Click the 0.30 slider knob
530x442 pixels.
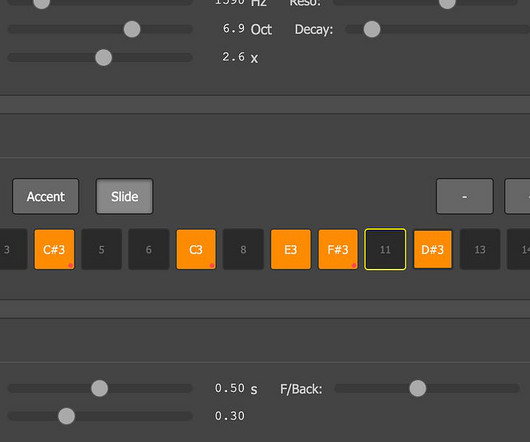point(66,416)
